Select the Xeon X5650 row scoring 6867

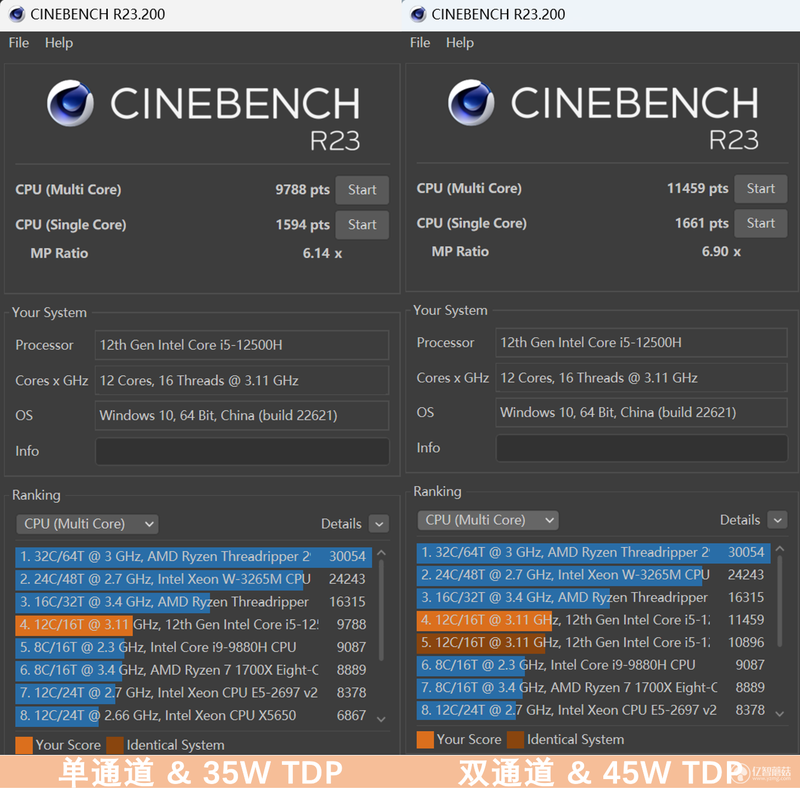pos(194,716)
